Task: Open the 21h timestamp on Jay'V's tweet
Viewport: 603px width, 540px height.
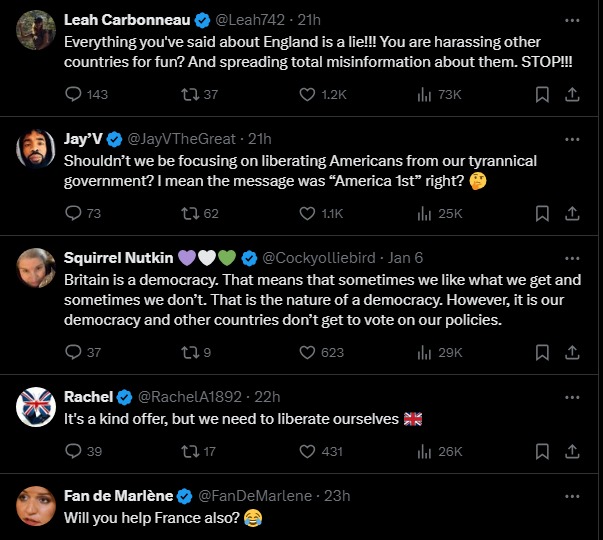Action: click(259, 138)
